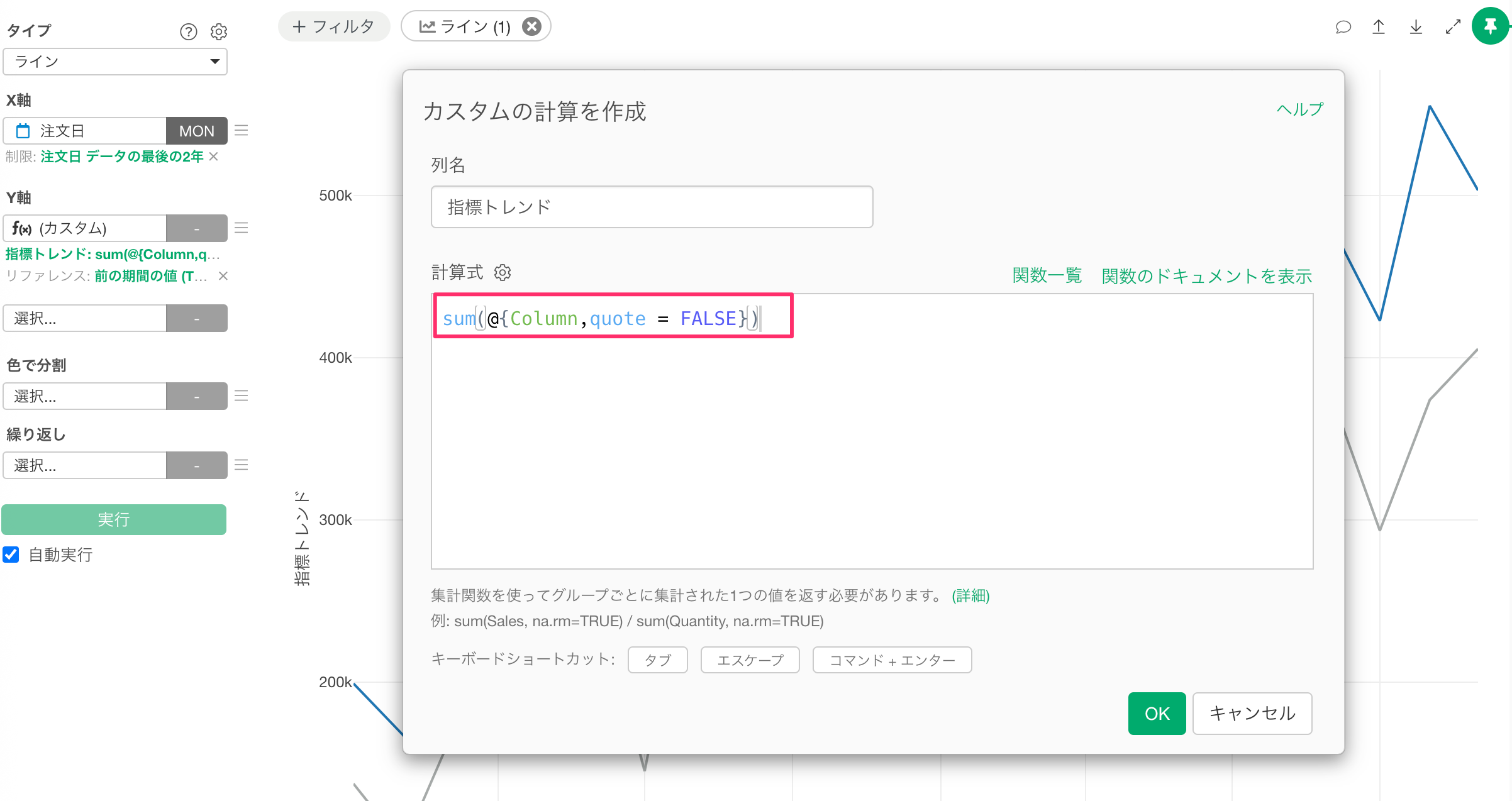Click the タブ shortcut key
The width and height of the screenshot is (1512, 801).
coord(658,660)
